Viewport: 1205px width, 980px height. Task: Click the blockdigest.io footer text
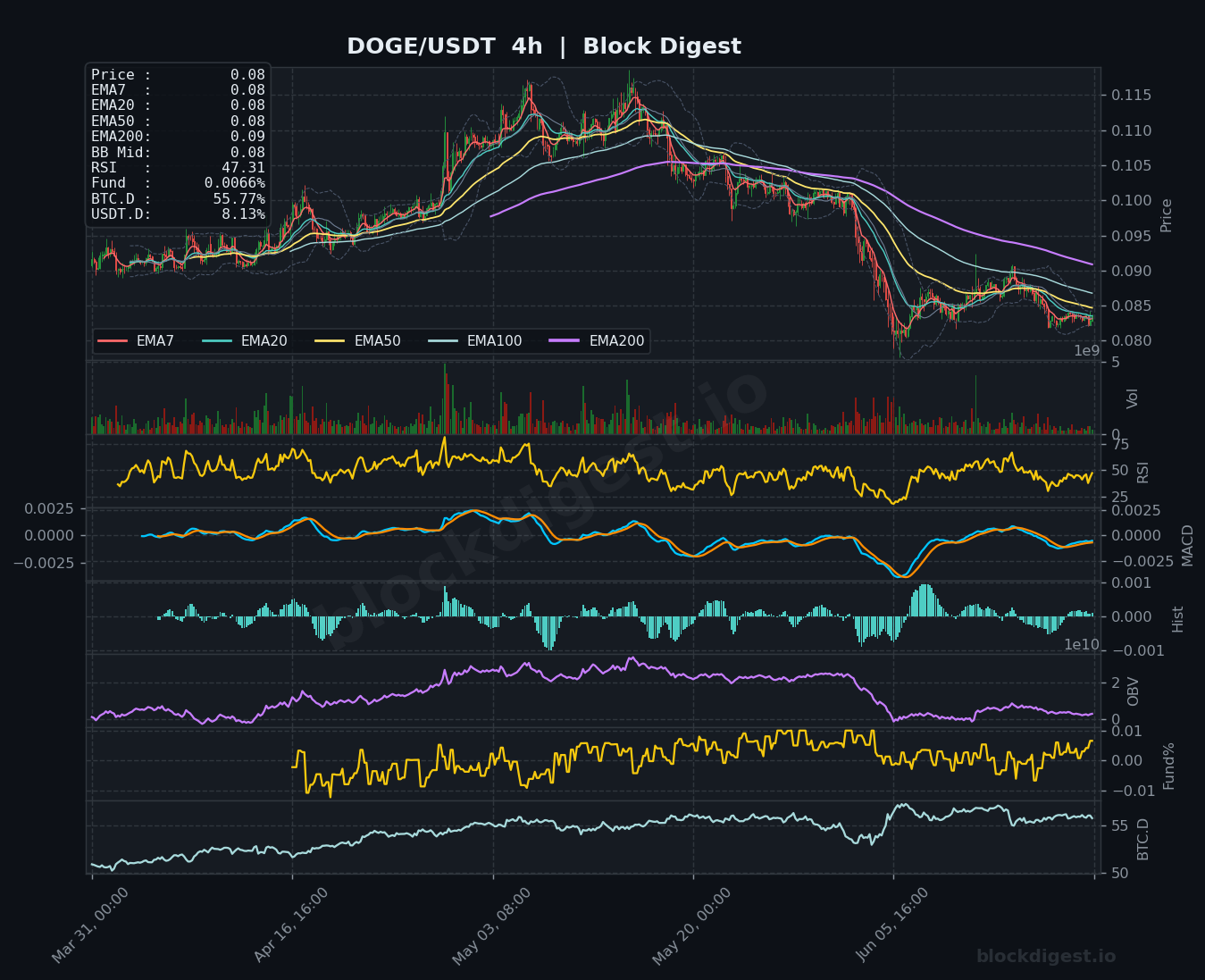[1046, 956]
